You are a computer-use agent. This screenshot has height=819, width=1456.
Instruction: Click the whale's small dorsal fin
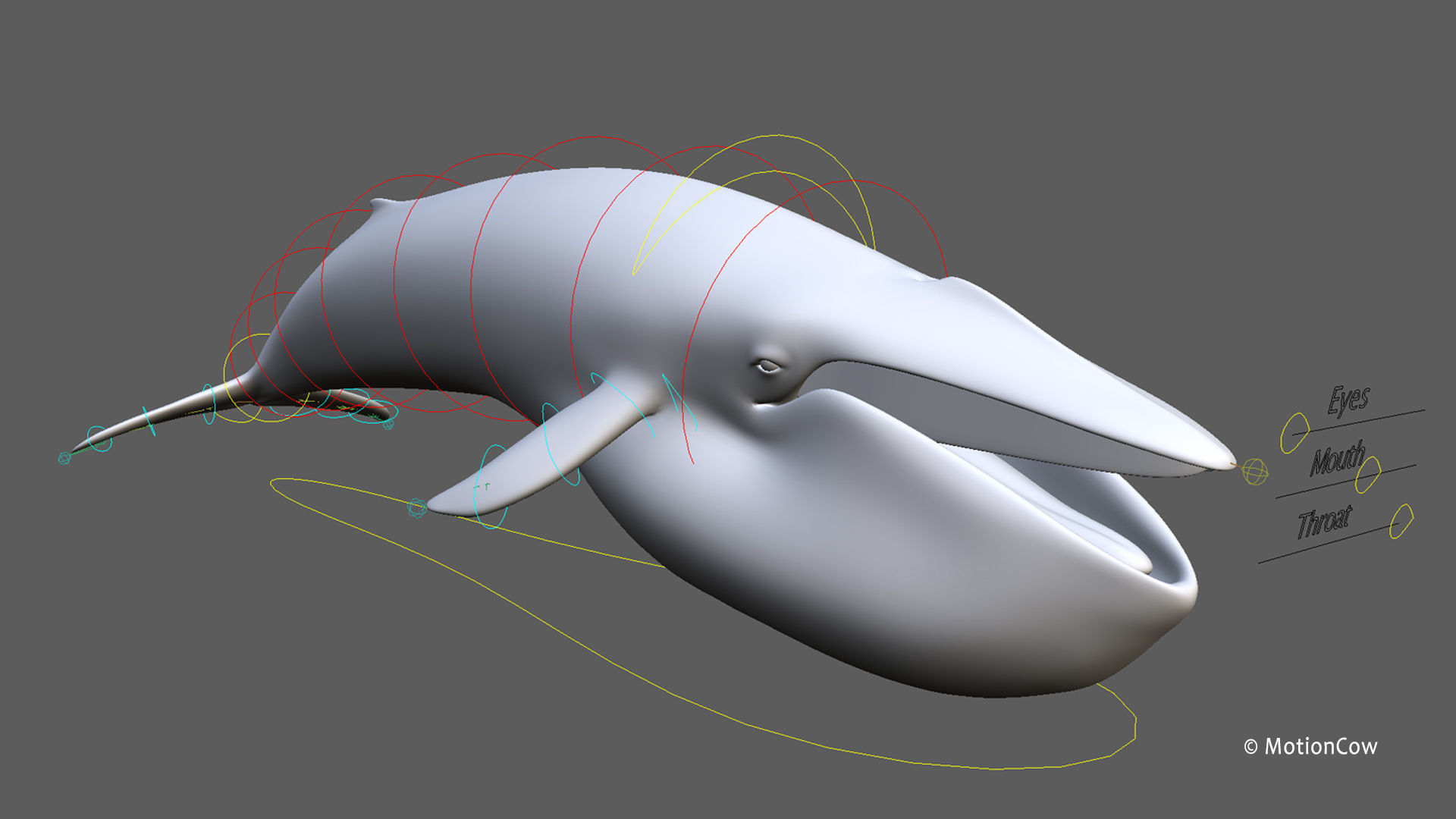tap(383, 204)
